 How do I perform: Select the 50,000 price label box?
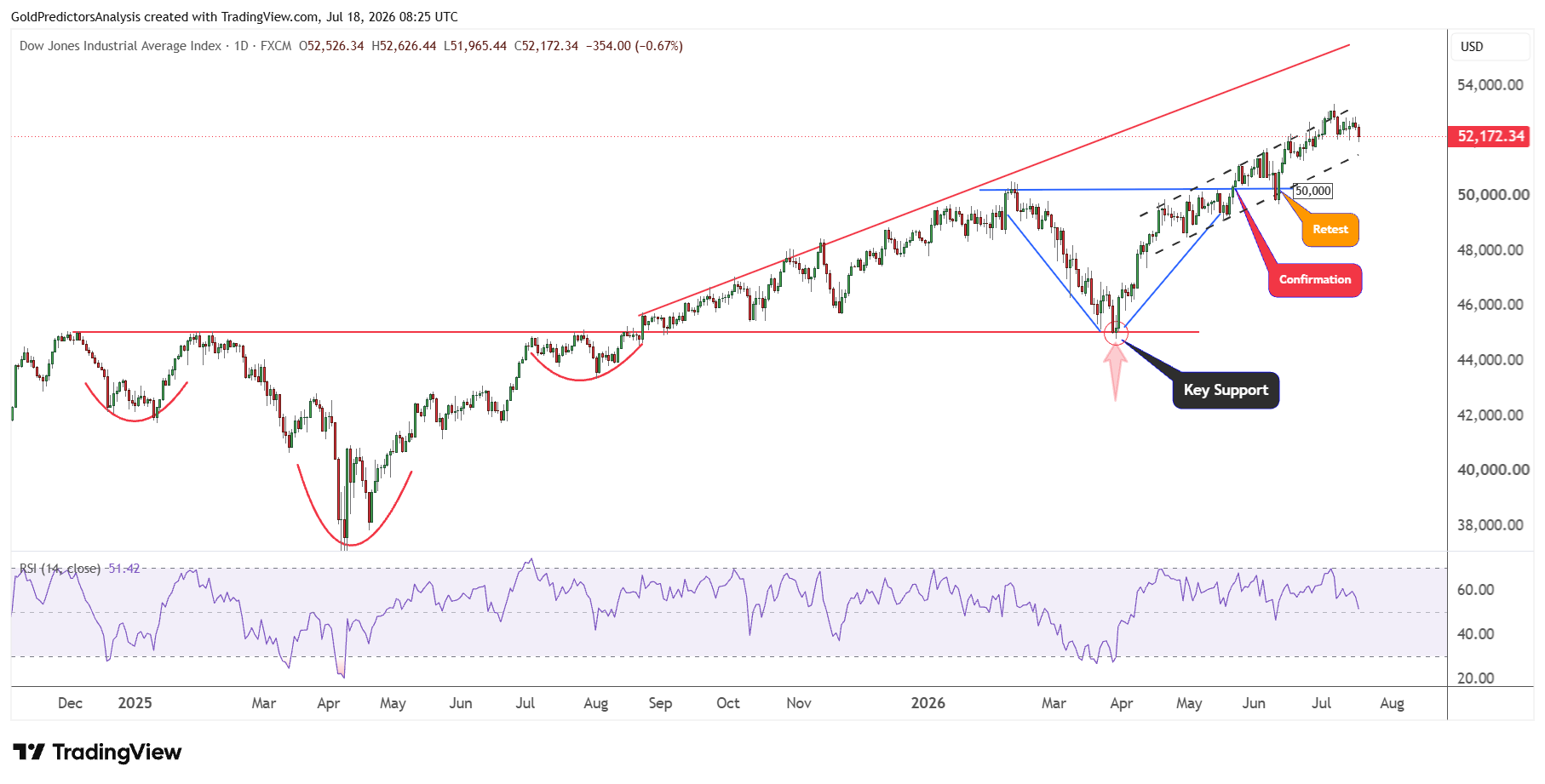click(1313, 191)
